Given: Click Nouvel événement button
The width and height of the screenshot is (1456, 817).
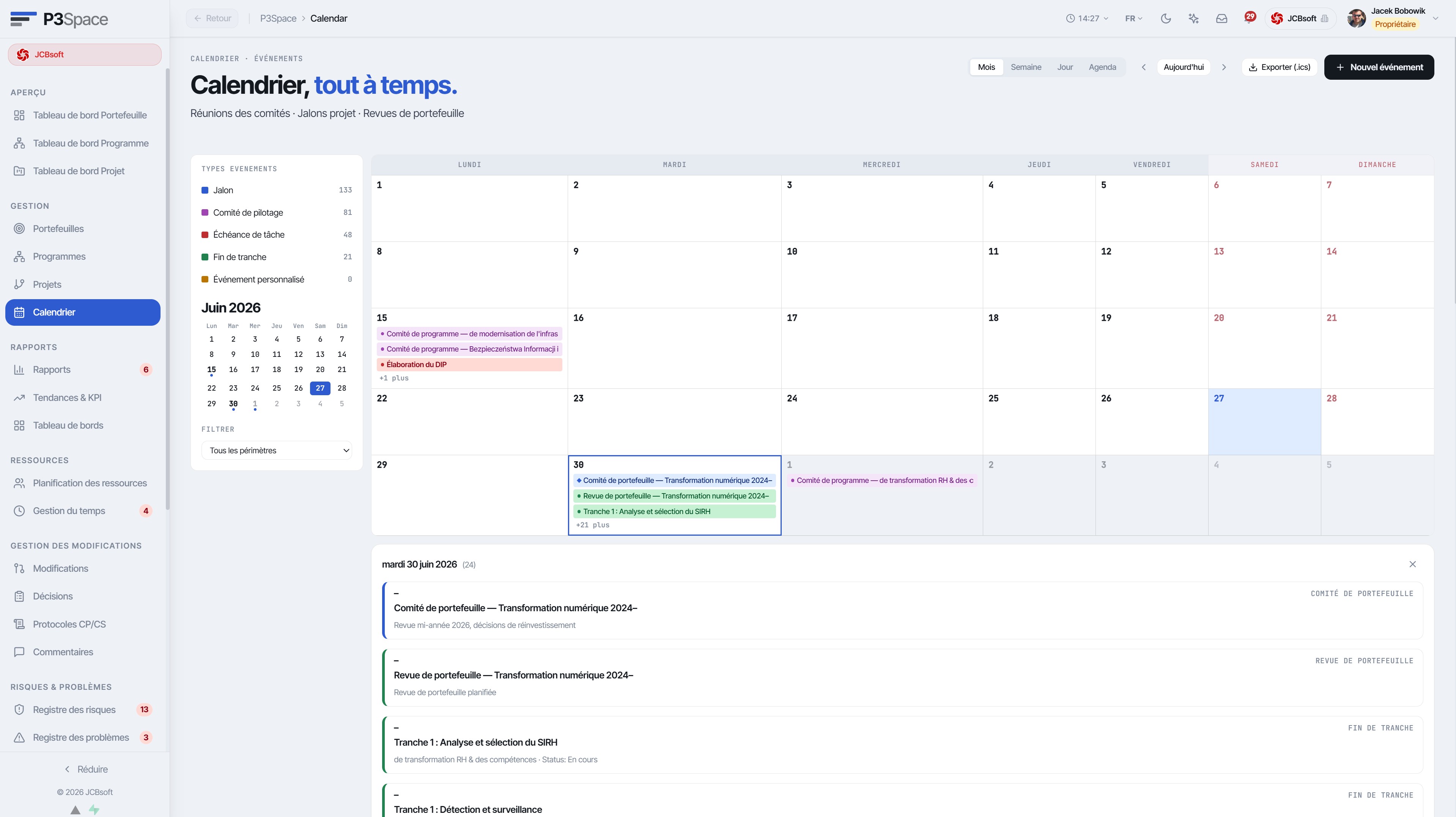Looking at the screenshot, I should (x=1379, y=67).
